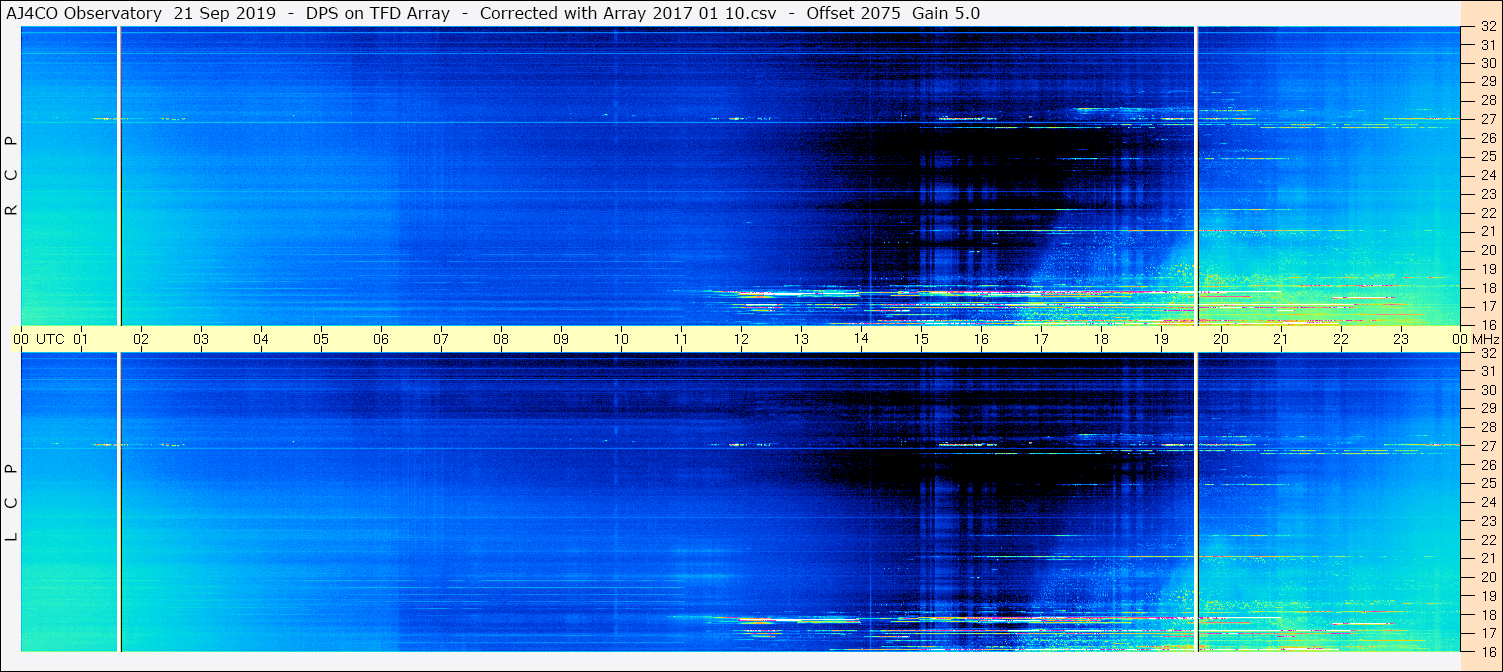The height and width of the screenshot is (672, 1503).
Task: Click the 'MHz' label on time axis
Action: (x=1484, y=339)
